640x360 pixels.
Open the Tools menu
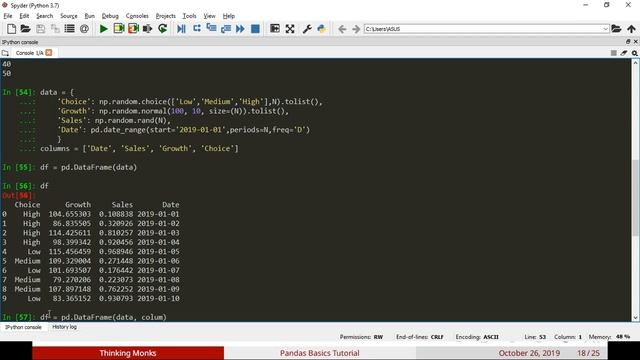click(x=189, y=16)
